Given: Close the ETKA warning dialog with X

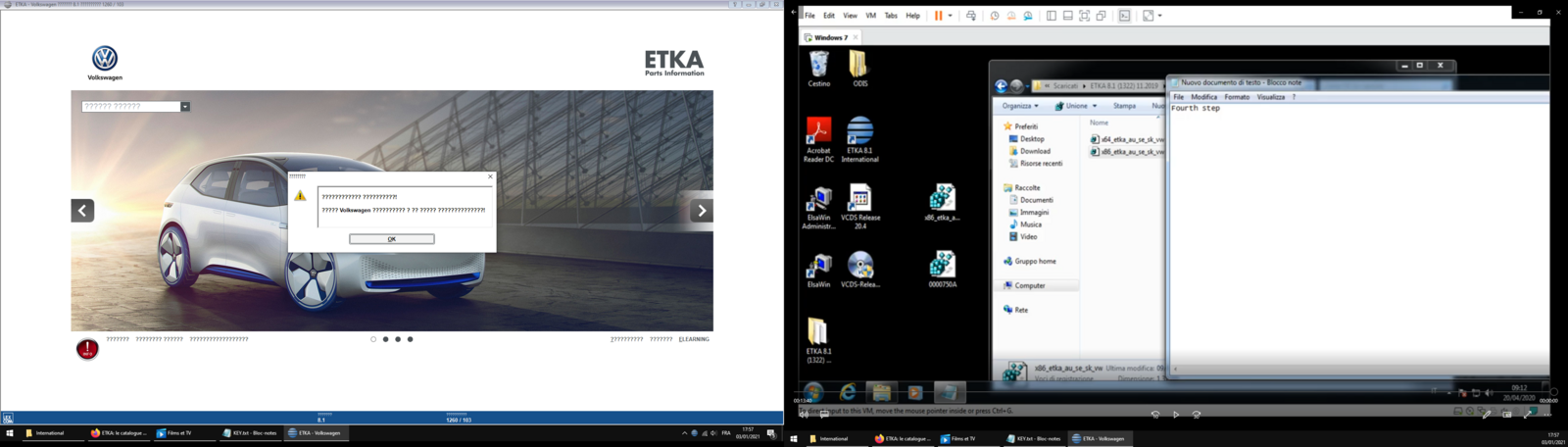Looking at the screenshot, I should click(491, 176).
